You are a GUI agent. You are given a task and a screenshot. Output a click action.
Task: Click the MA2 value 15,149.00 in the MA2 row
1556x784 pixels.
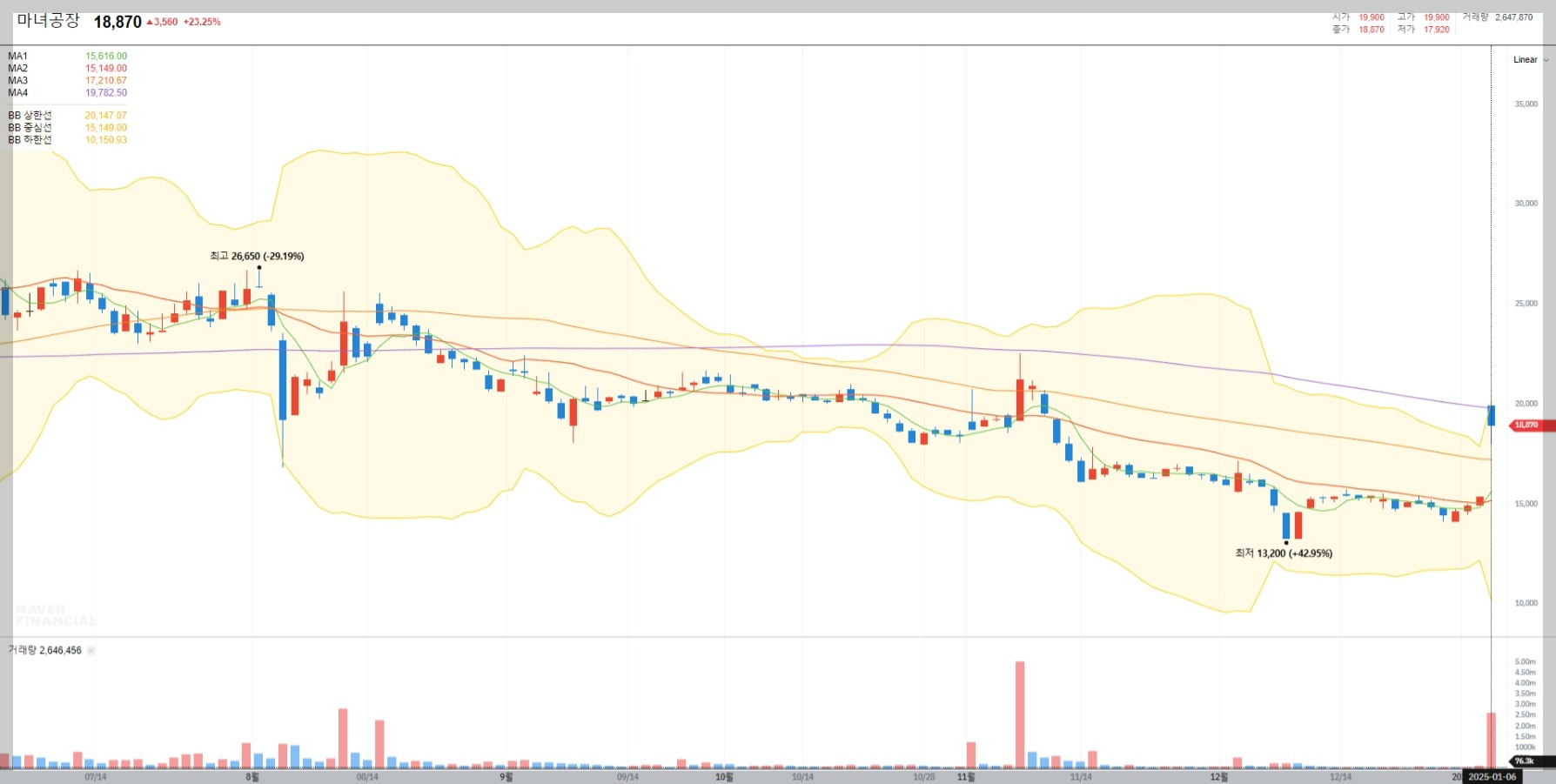106,69
